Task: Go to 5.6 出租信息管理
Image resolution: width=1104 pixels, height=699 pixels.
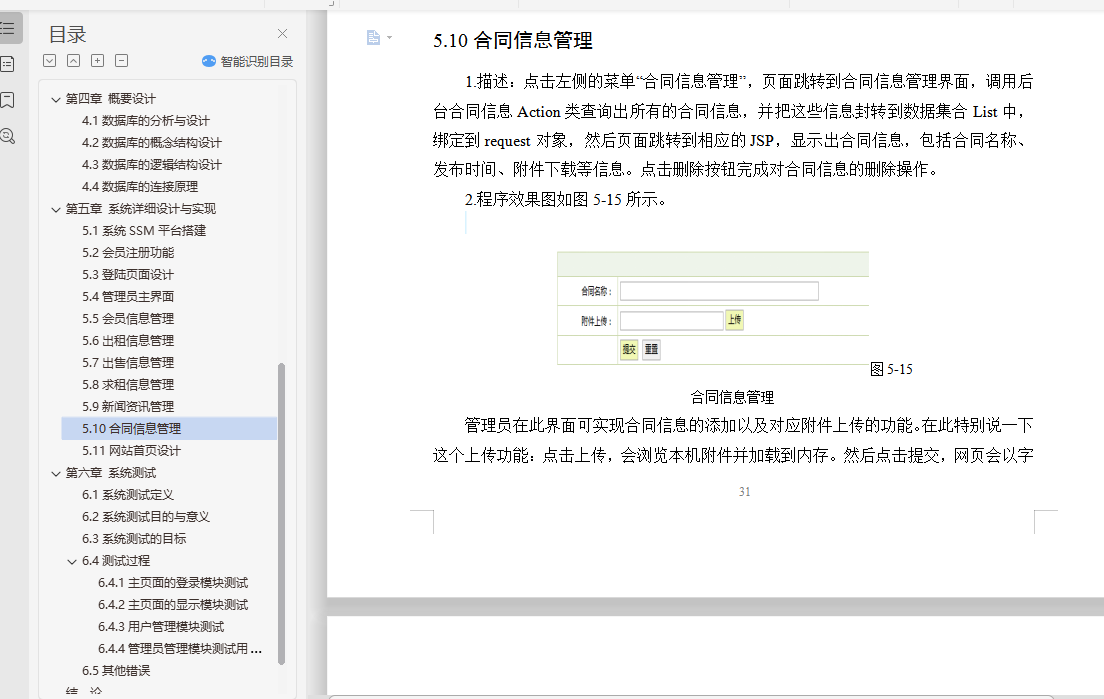Action: point(127,340)
